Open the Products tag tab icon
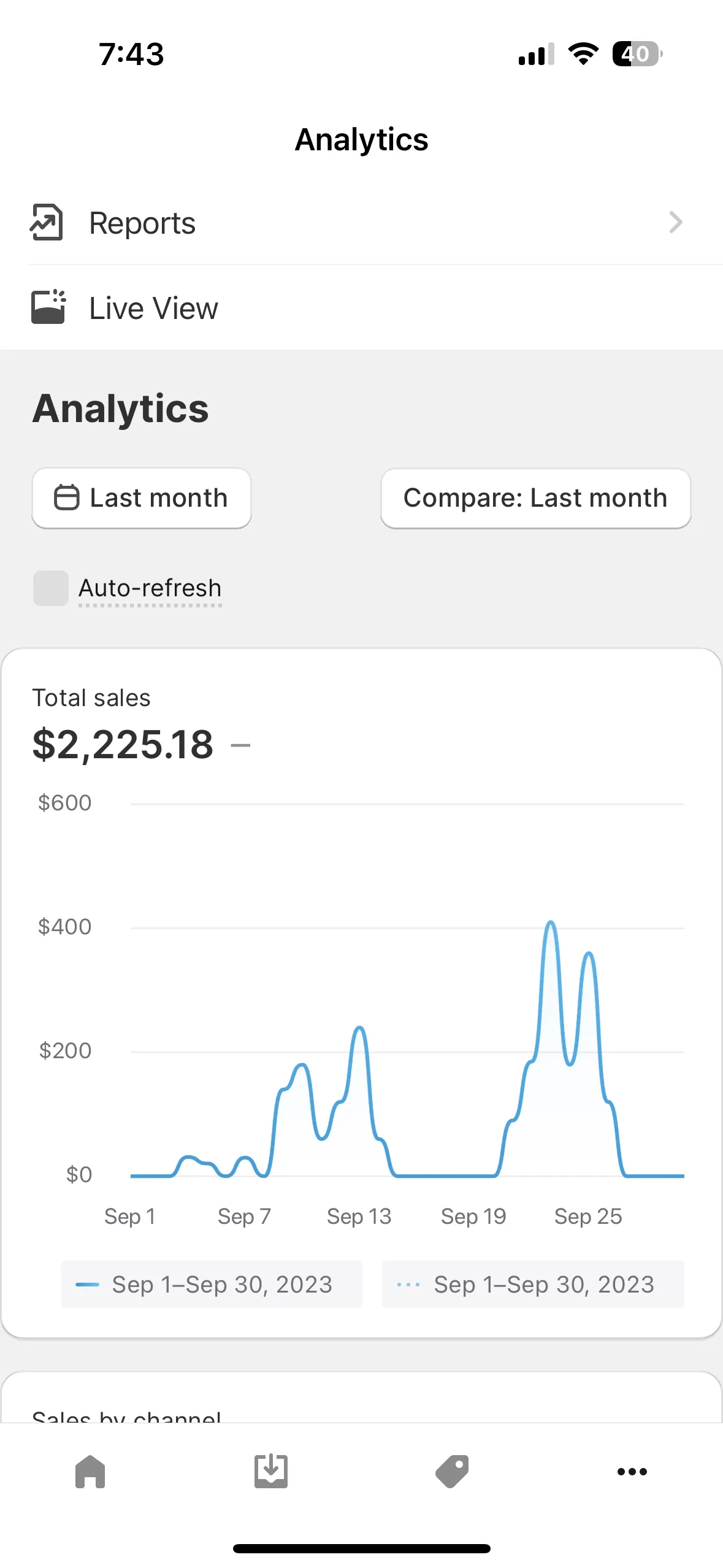 (x=452, y=1471)
